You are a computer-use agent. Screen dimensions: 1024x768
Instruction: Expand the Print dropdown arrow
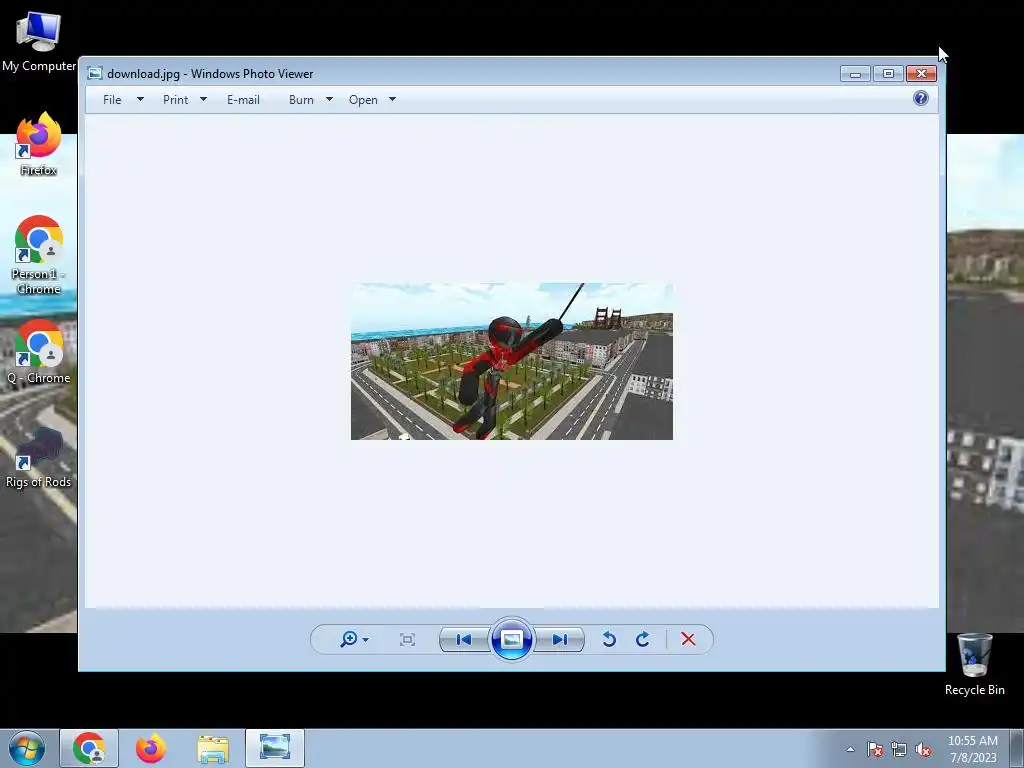[203, 99]
